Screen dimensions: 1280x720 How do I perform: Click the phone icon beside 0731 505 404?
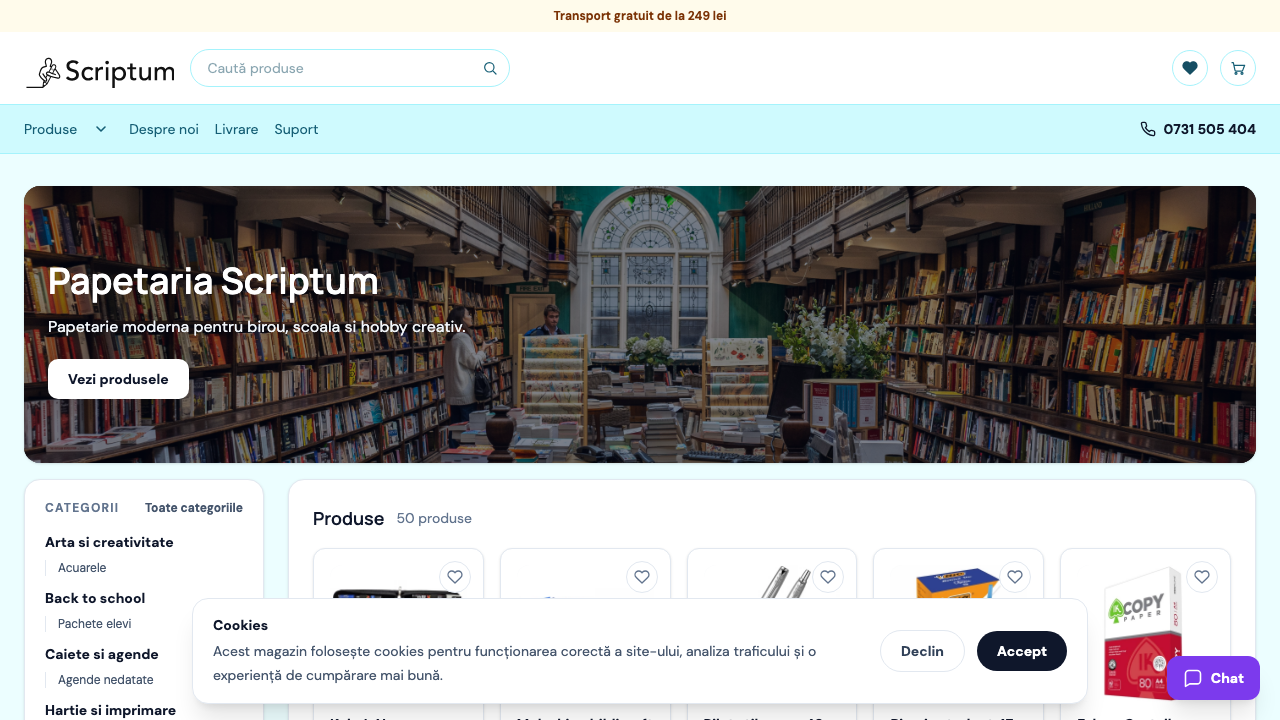[x=1148, y=129]
